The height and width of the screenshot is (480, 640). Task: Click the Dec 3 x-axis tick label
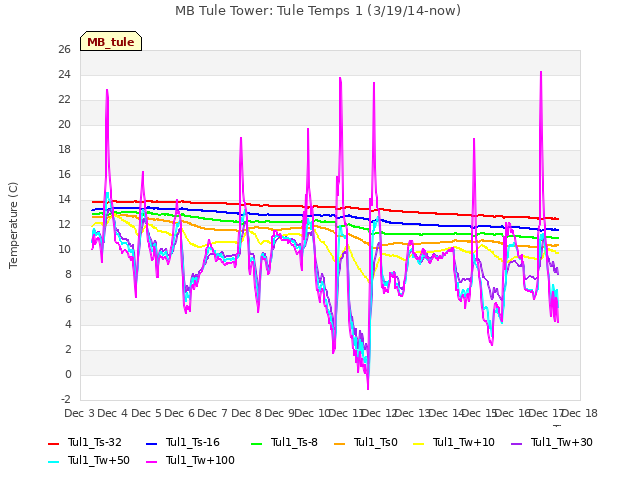(x=79, y=413)
